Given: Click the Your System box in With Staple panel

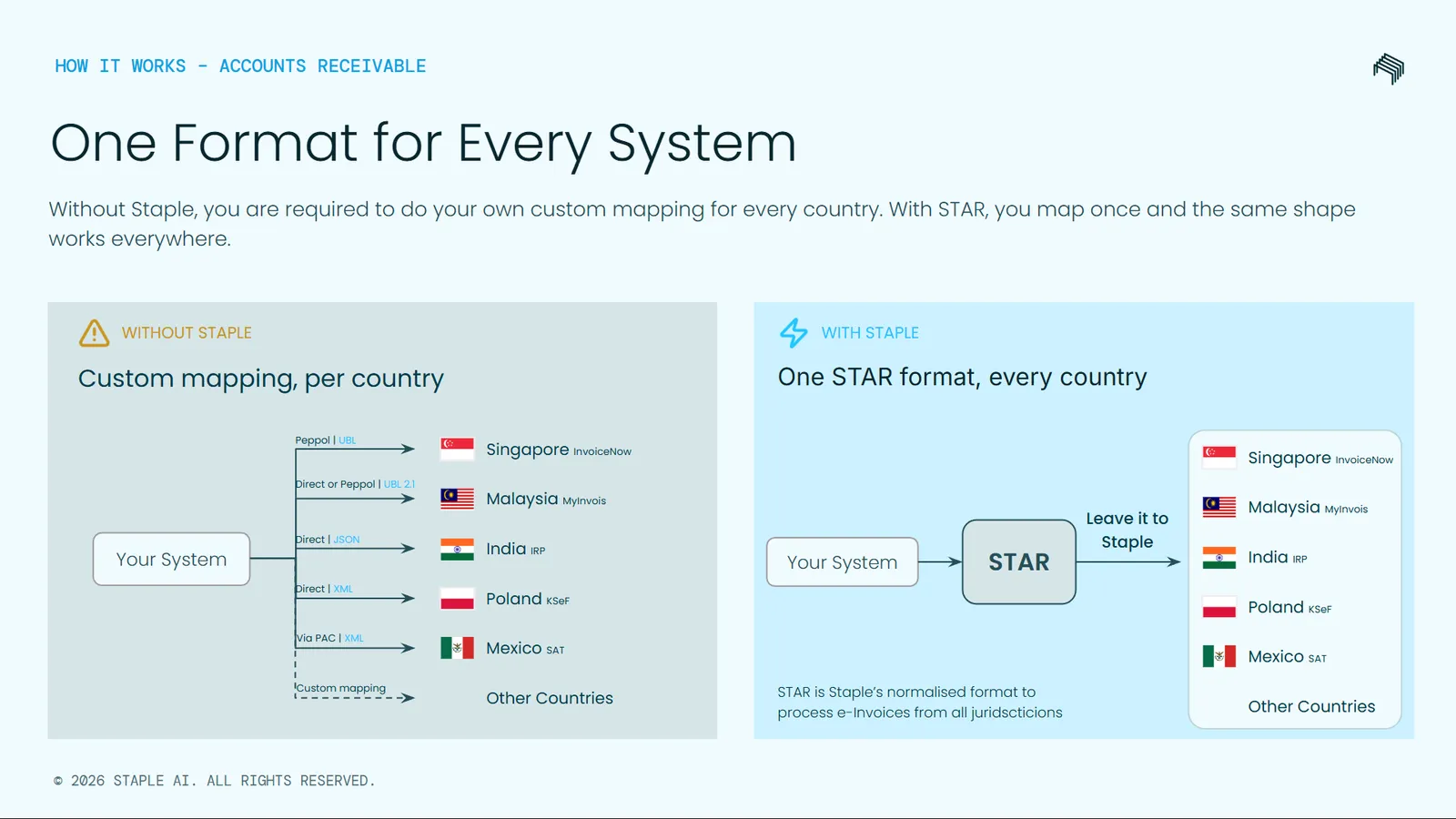Looking at the screenshot, I should [843, 562].
